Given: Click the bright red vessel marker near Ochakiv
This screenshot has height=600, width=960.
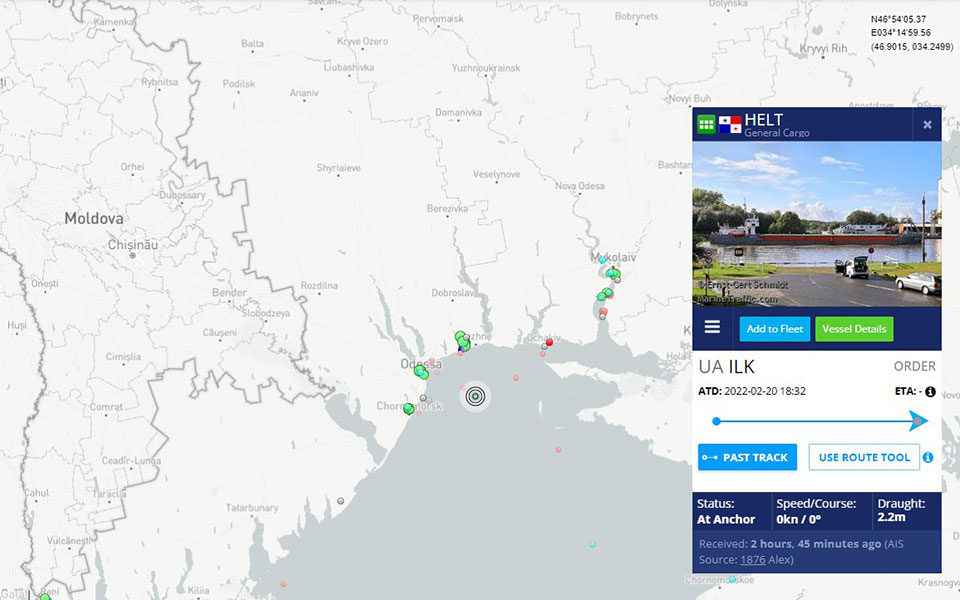Looking at the screenshot, I should pos(549,342).
